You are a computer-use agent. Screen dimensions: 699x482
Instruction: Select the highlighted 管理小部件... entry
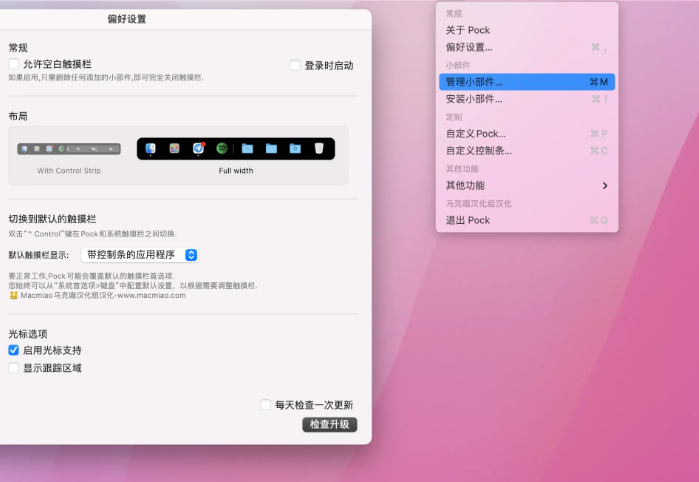(x=527, y=82)
